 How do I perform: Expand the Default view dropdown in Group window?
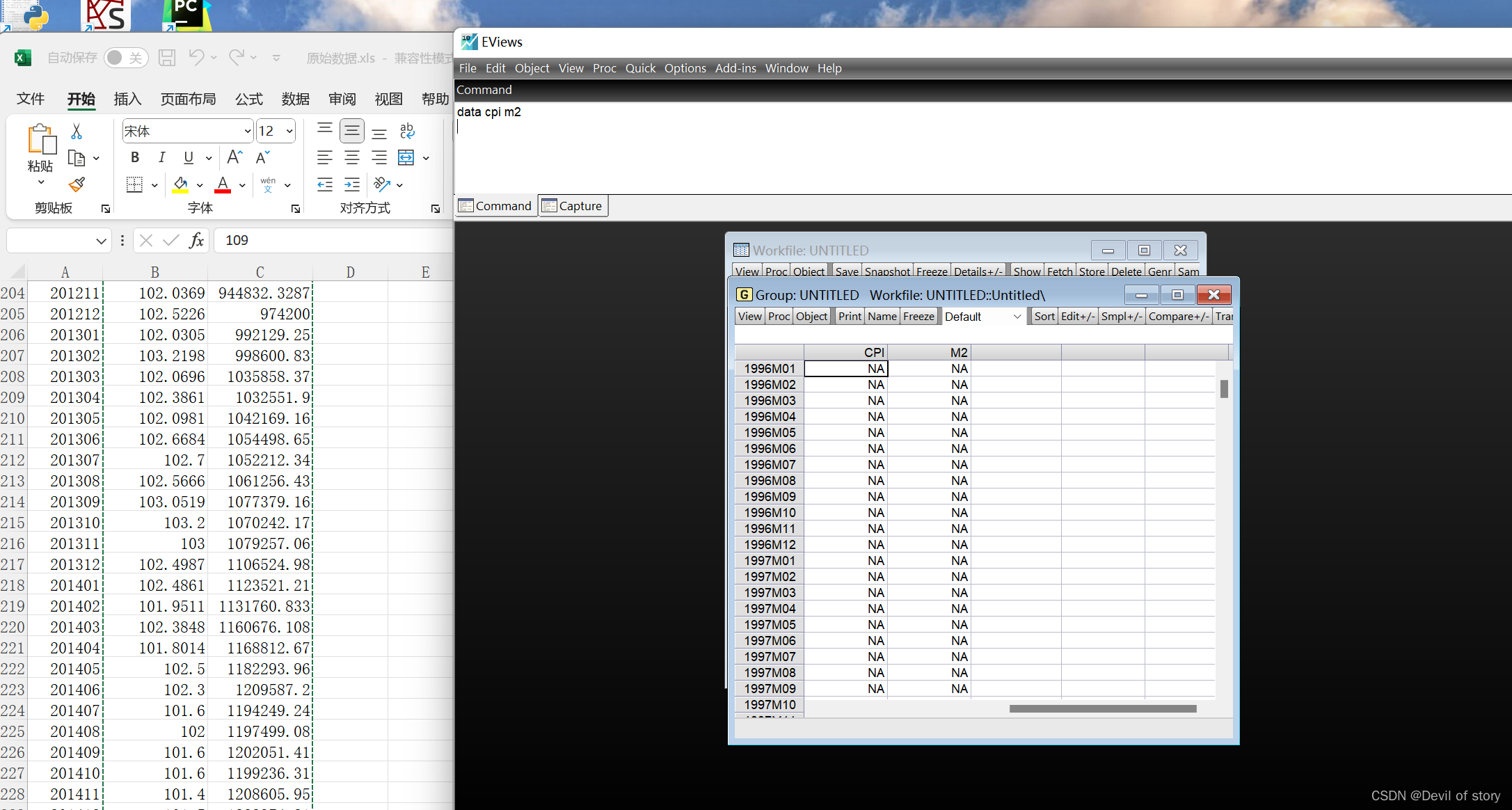pos(1017,317)
